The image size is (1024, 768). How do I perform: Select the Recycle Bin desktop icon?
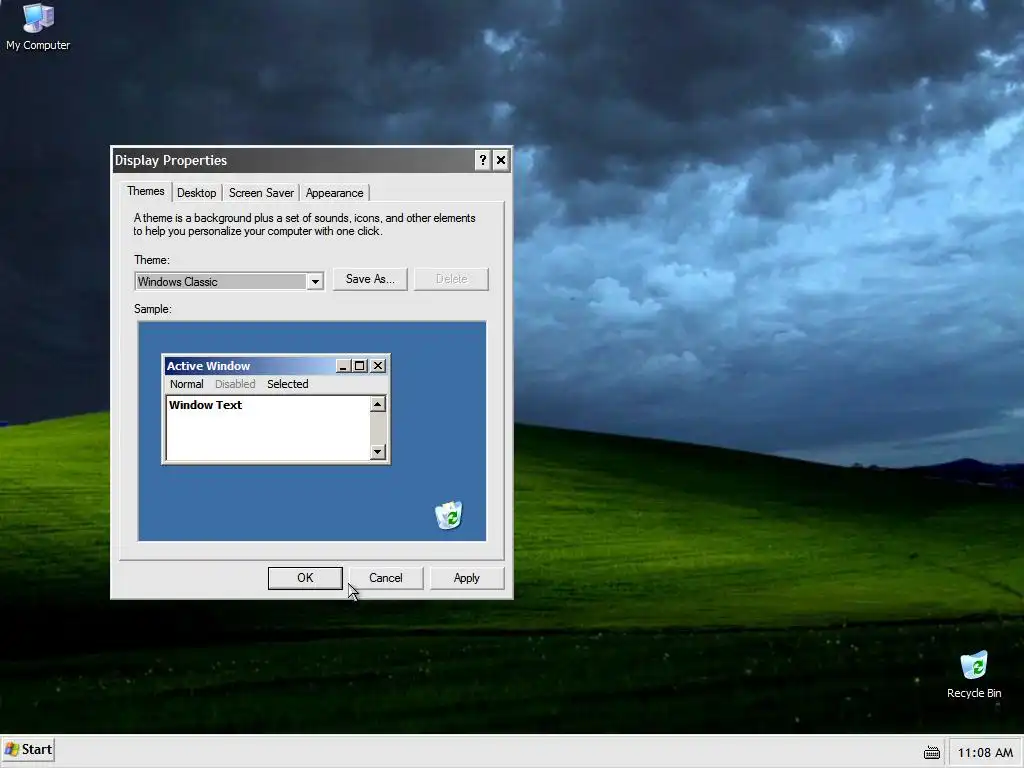[974, 675]
